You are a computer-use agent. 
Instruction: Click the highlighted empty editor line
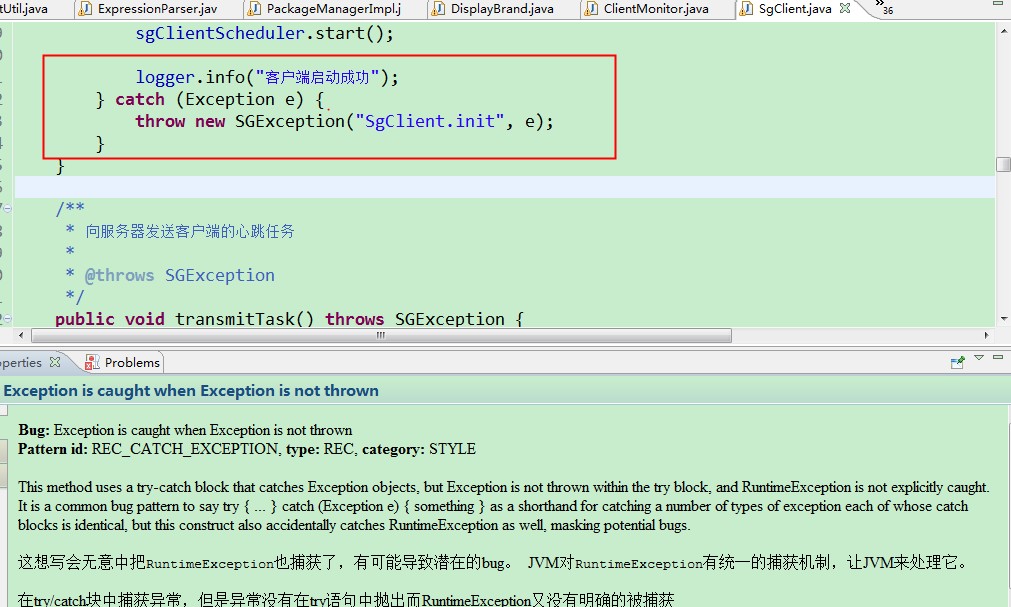click(505, 187)
